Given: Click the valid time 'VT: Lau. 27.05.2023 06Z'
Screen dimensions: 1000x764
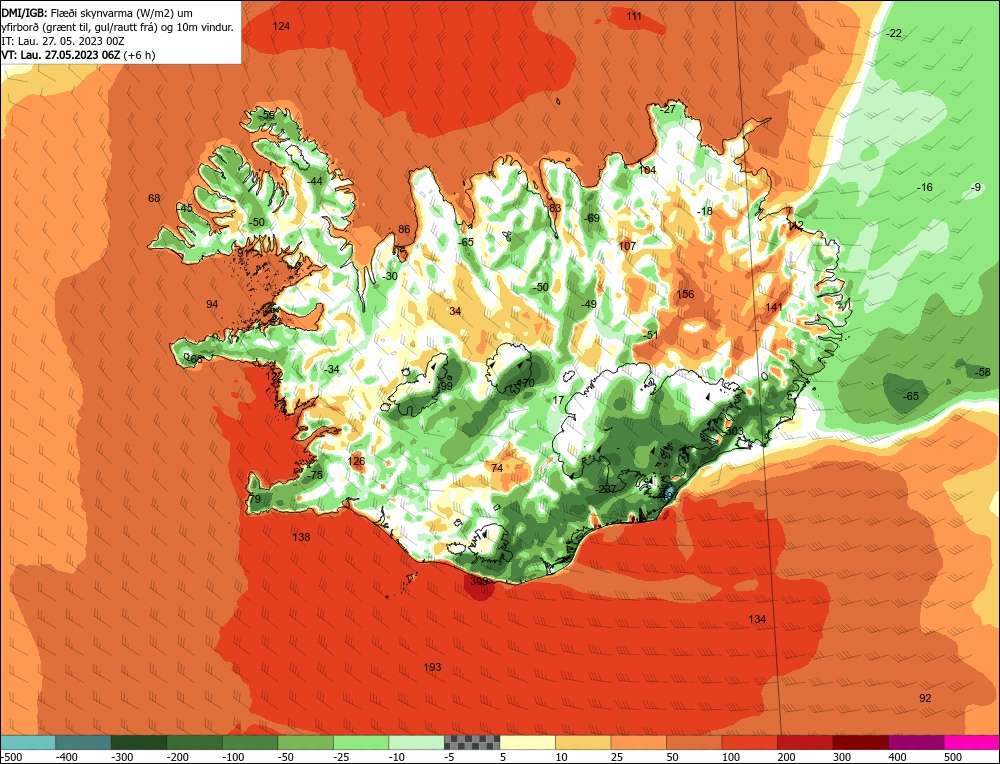Looking at the screenshot, I should (61, 55).
